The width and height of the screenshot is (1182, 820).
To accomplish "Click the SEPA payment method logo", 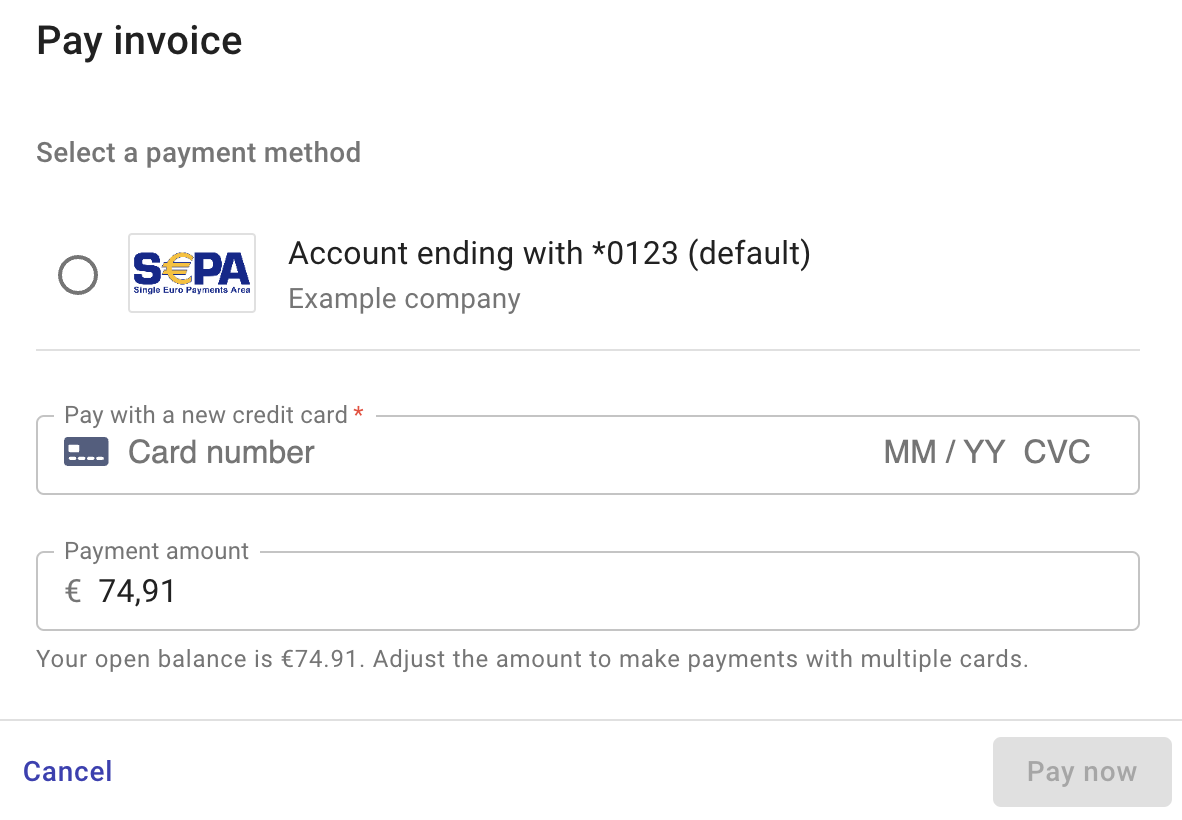I will click(x=192, y=272).
